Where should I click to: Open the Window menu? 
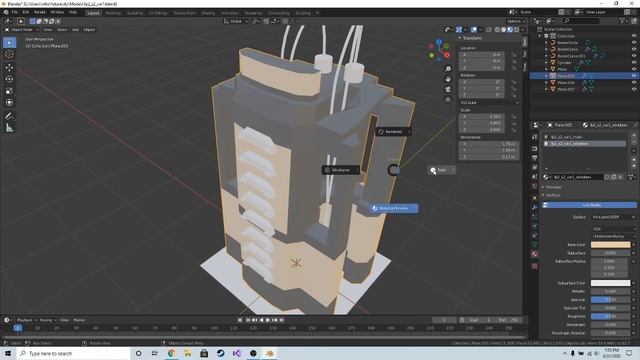57,13
